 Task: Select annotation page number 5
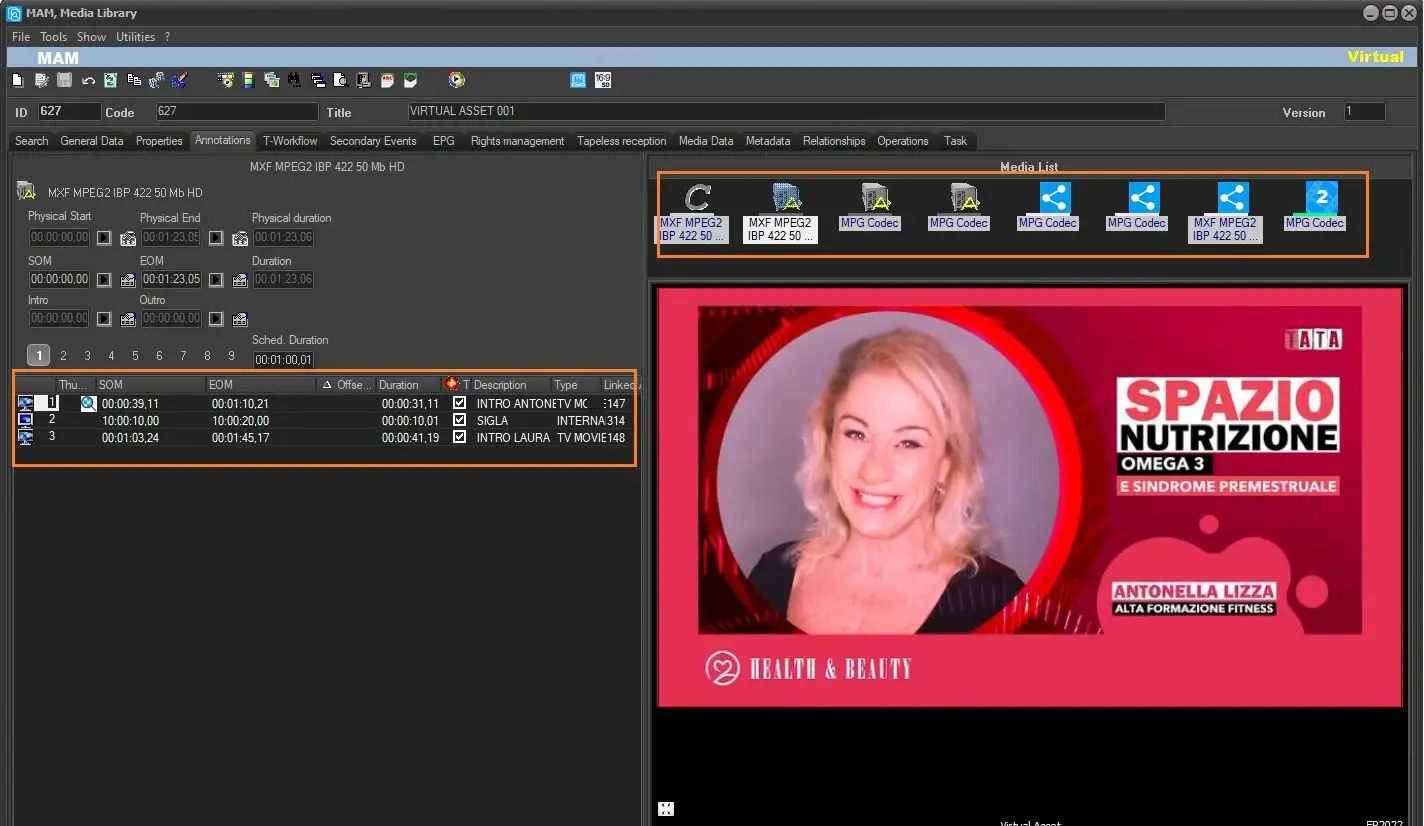[x=135, y=356]
